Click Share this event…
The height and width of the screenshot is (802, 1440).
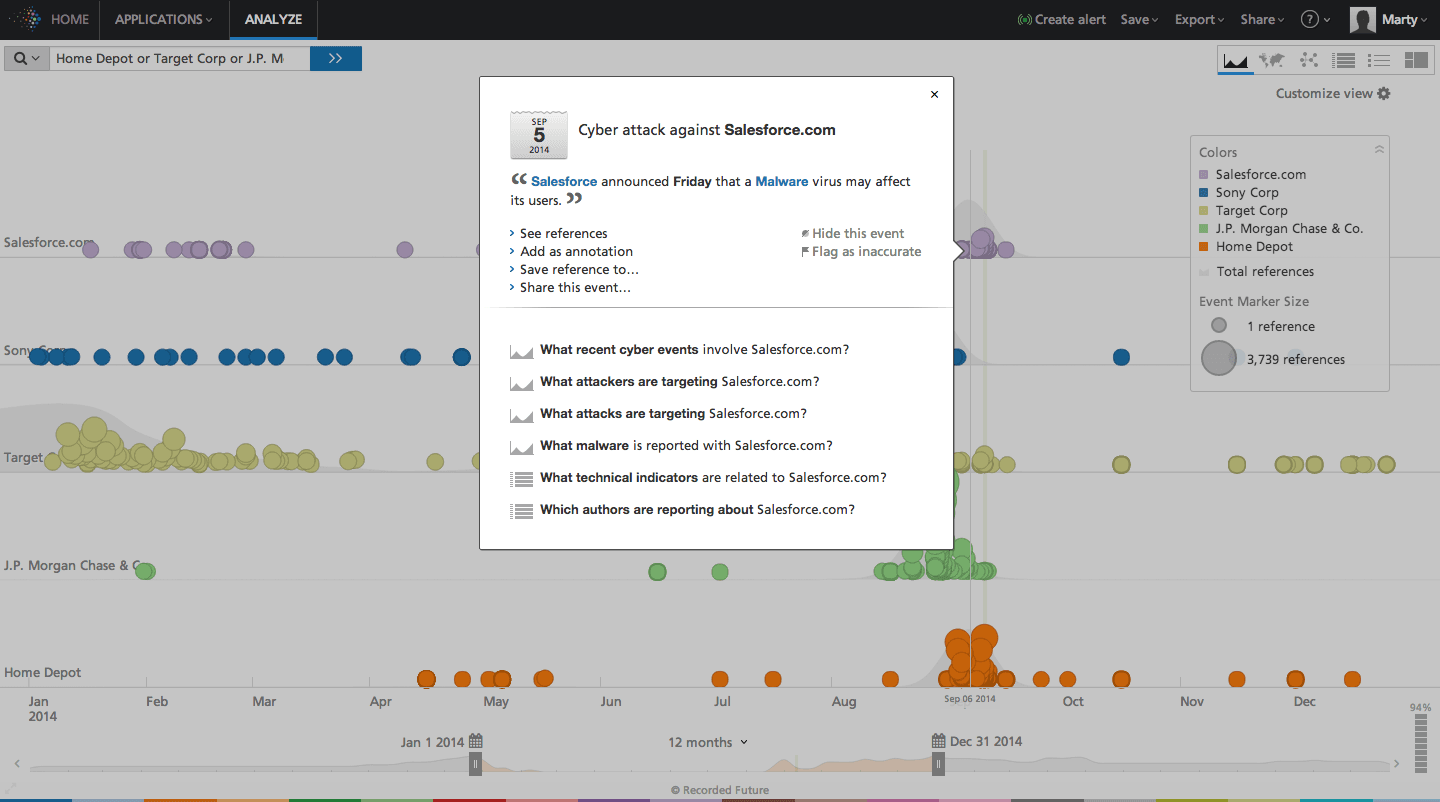(575, 287)
